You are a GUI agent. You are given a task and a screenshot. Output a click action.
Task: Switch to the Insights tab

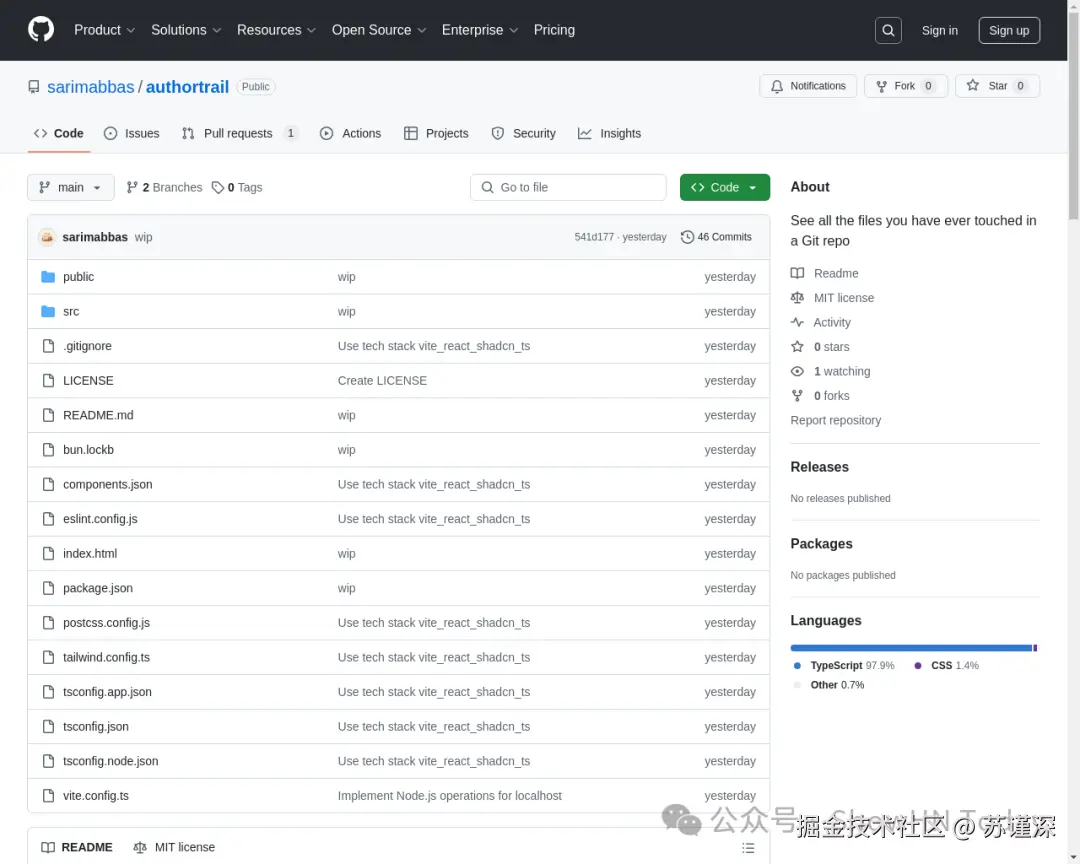coord(610,134)
